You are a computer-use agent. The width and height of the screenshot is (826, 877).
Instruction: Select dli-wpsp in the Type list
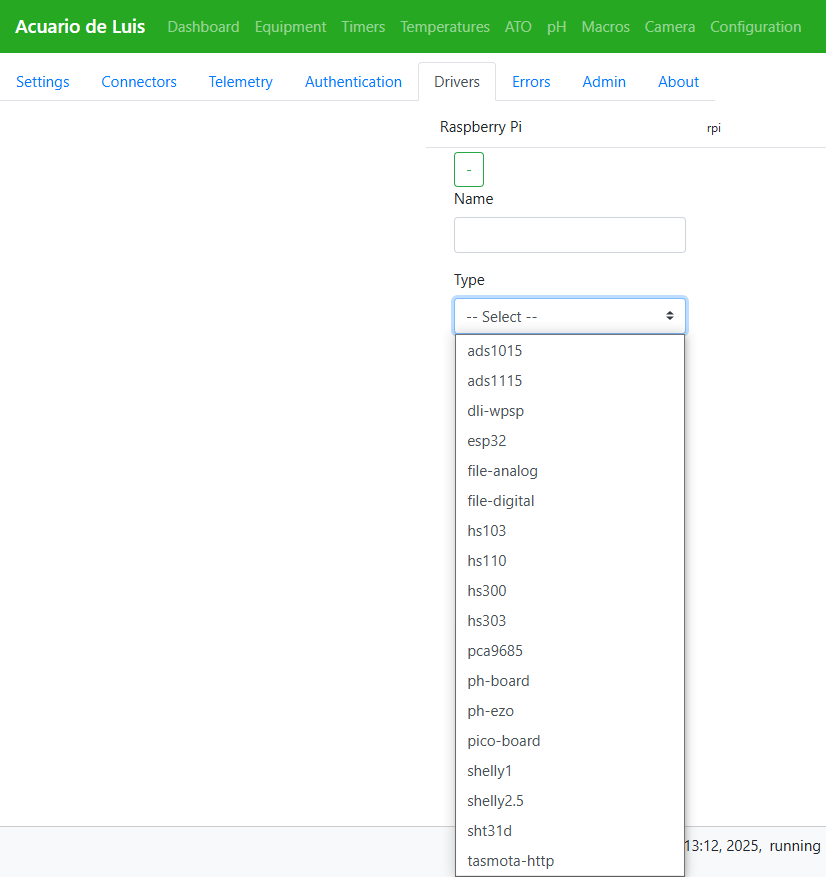[569, 411]
